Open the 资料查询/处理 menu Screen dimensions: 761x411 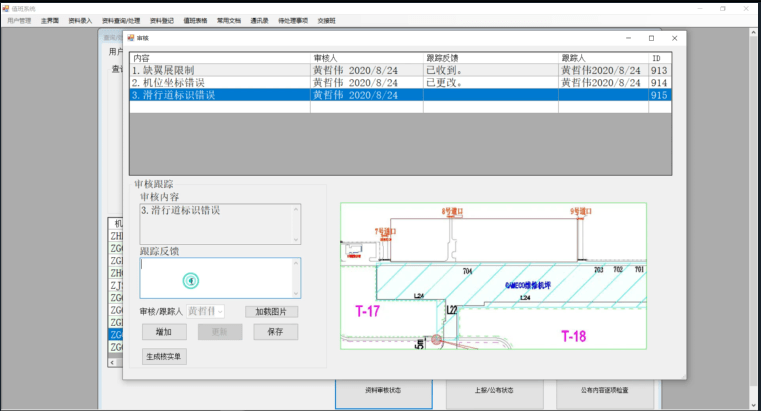tap(121, 21)
